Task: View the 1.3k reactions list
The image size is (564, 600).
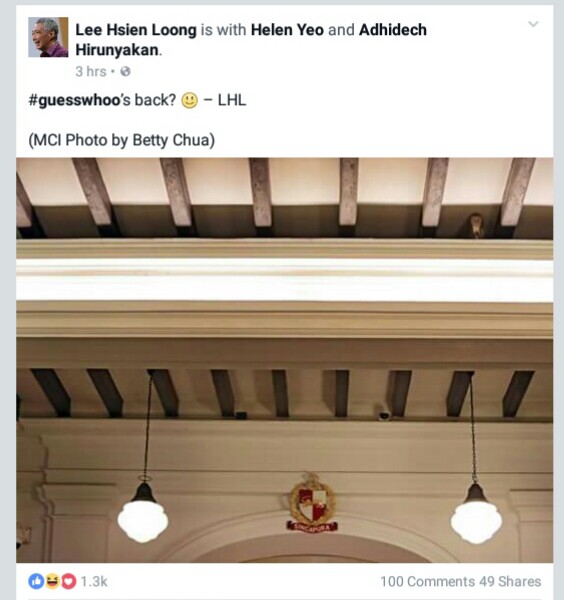Action: [94, 582]
